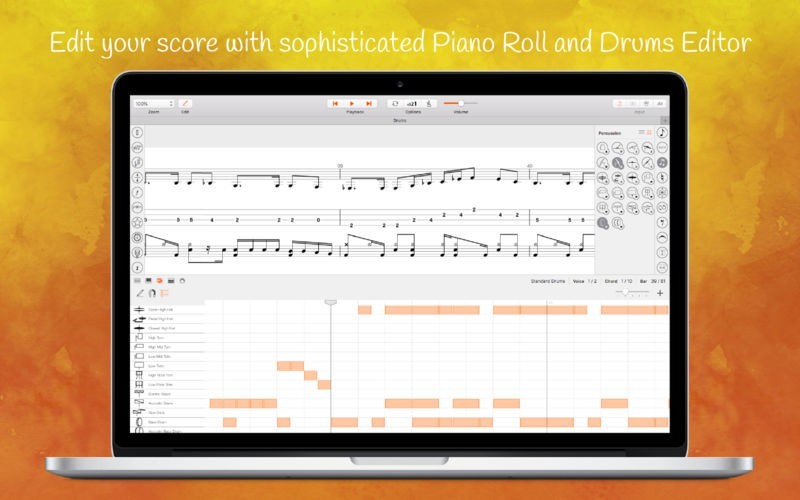The image size is (800, 500).
Task: Toggle loop playback in Options
Action: click(x=395, y=103)
